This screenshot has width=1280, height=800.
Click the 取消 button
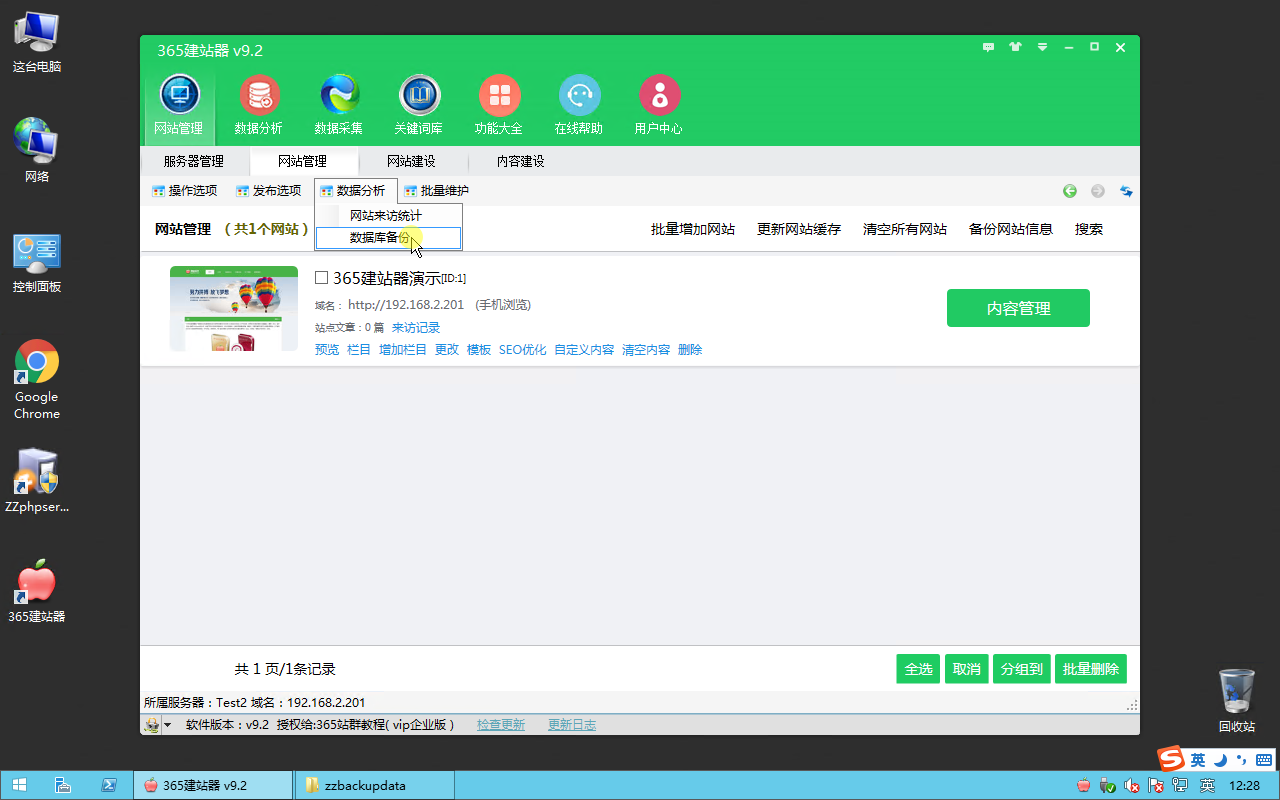click(x=967, y=669)
